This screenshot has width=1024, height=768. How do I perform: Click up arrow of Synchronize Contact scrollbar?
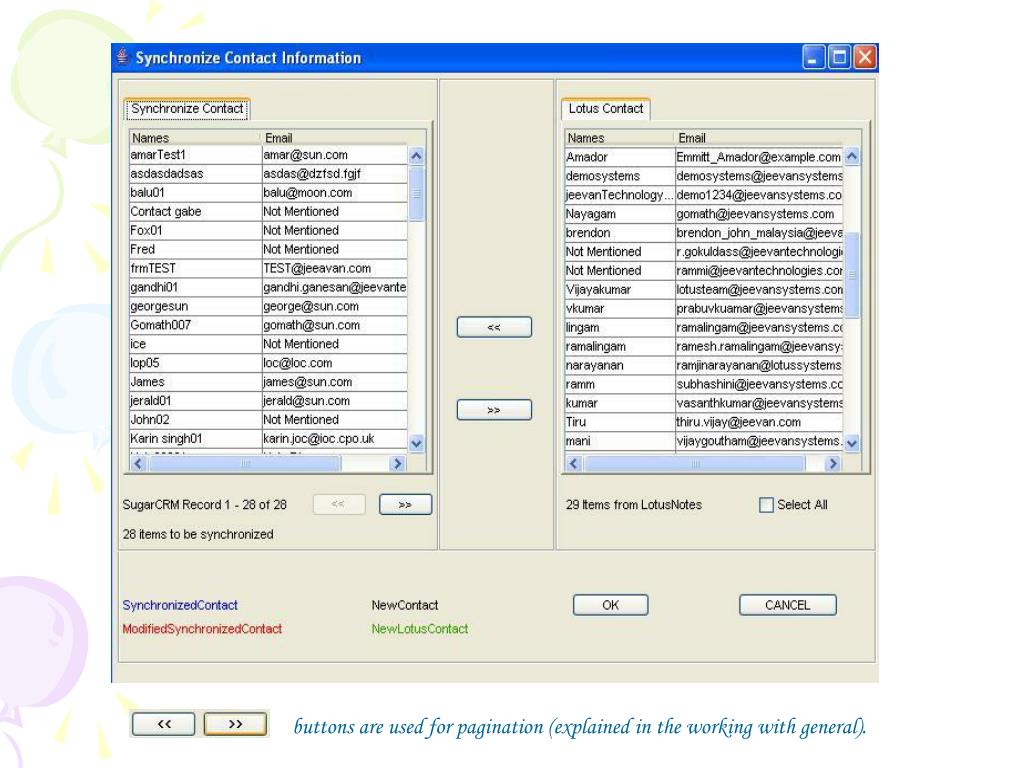pyautogui.click(x=416, y=156)
